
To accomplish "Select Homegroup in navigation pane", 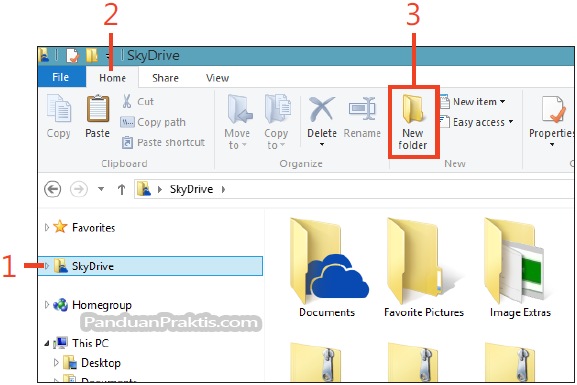I will click(102, 305).
